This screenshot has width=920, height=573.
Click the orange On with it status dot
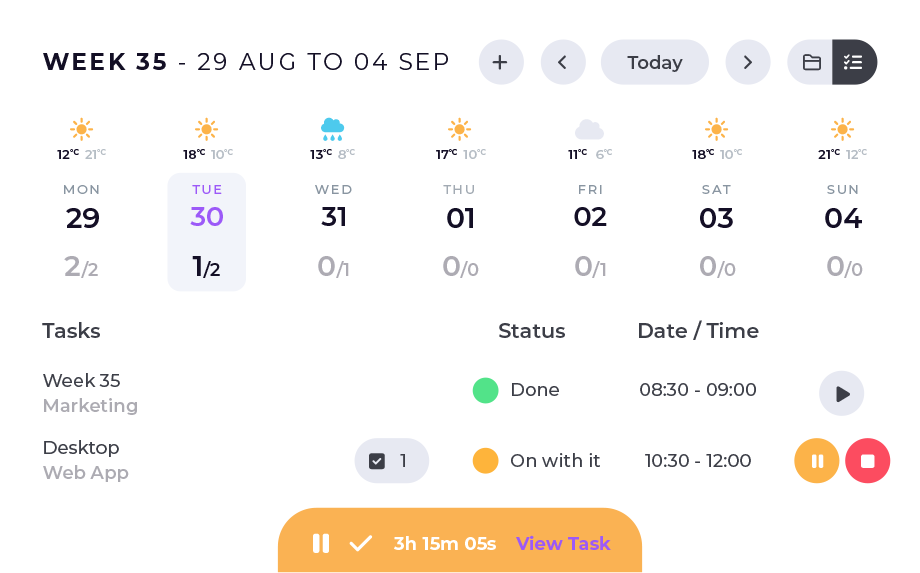click(485, 461)
